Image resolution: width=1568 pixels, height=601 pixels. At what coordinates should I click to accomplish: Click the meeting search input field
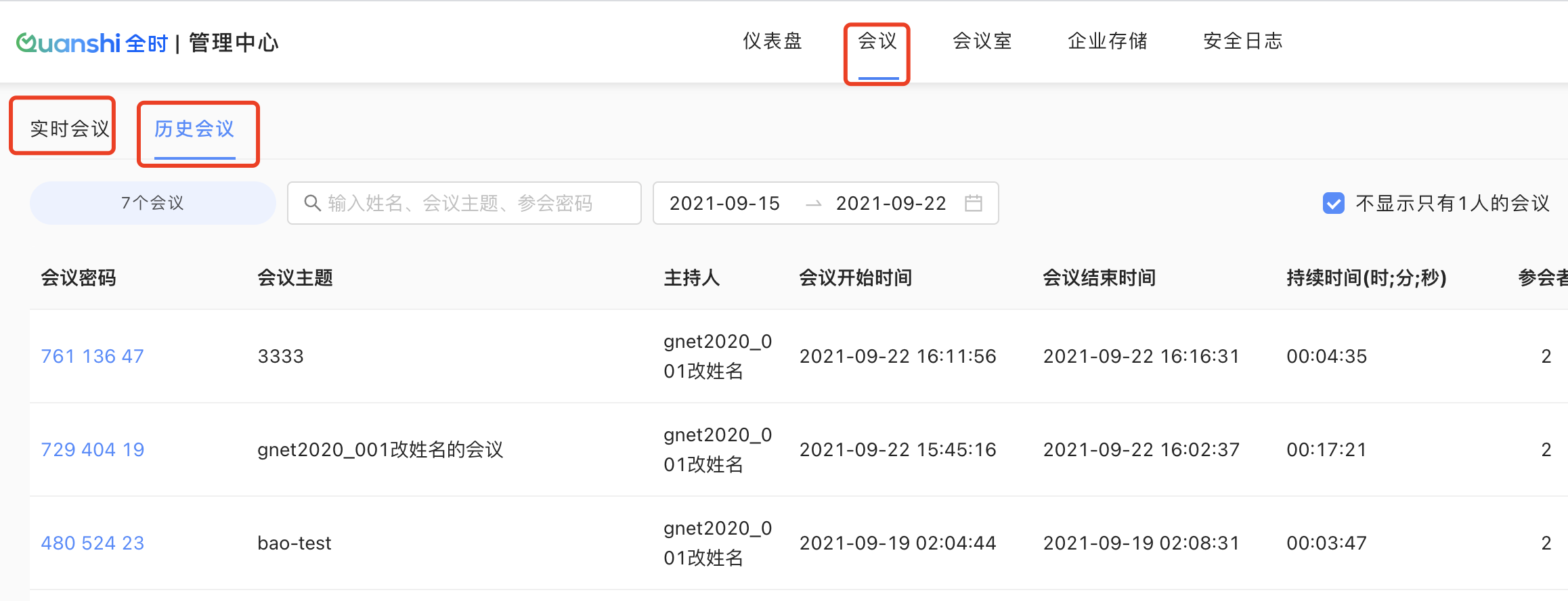[474, 203]
